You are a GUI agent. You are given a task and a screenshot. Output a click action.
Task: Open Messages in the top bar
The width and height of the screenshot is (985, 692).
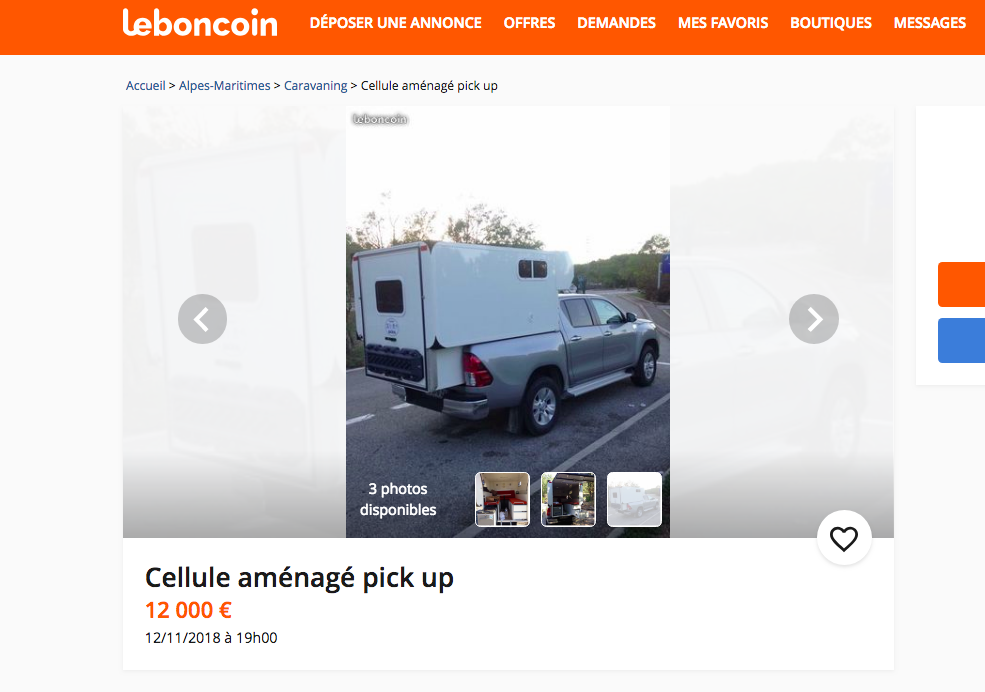[930, 23]
